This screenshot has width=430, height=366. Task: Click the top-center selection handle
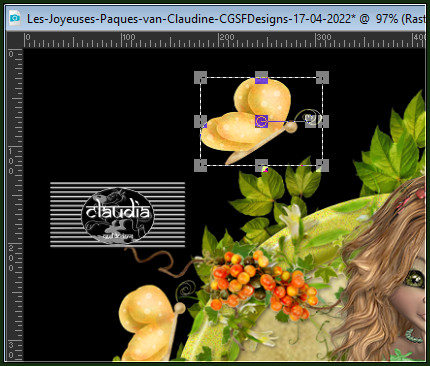point(261,77)
